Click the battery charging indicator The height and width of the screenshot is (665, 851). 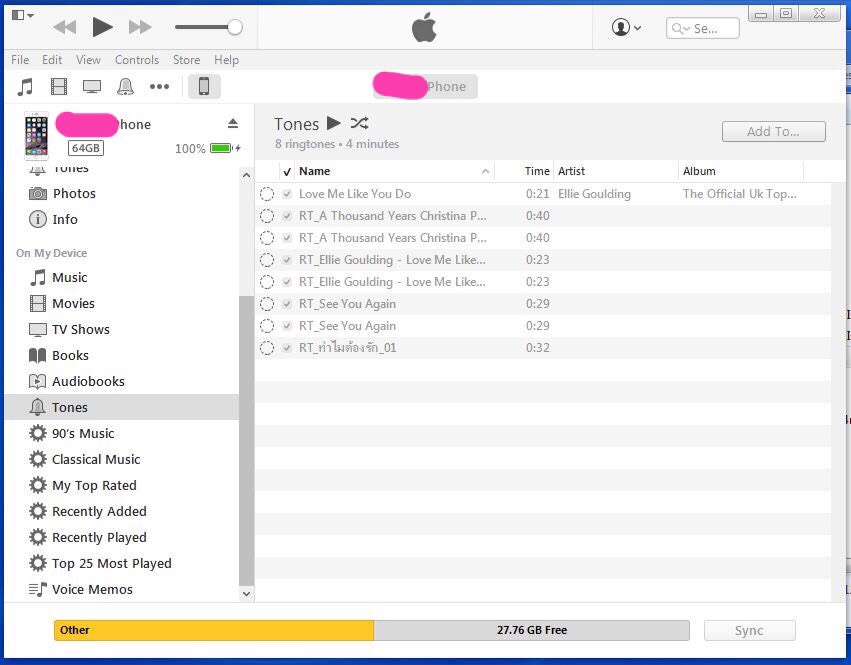(x=225, y=148)
